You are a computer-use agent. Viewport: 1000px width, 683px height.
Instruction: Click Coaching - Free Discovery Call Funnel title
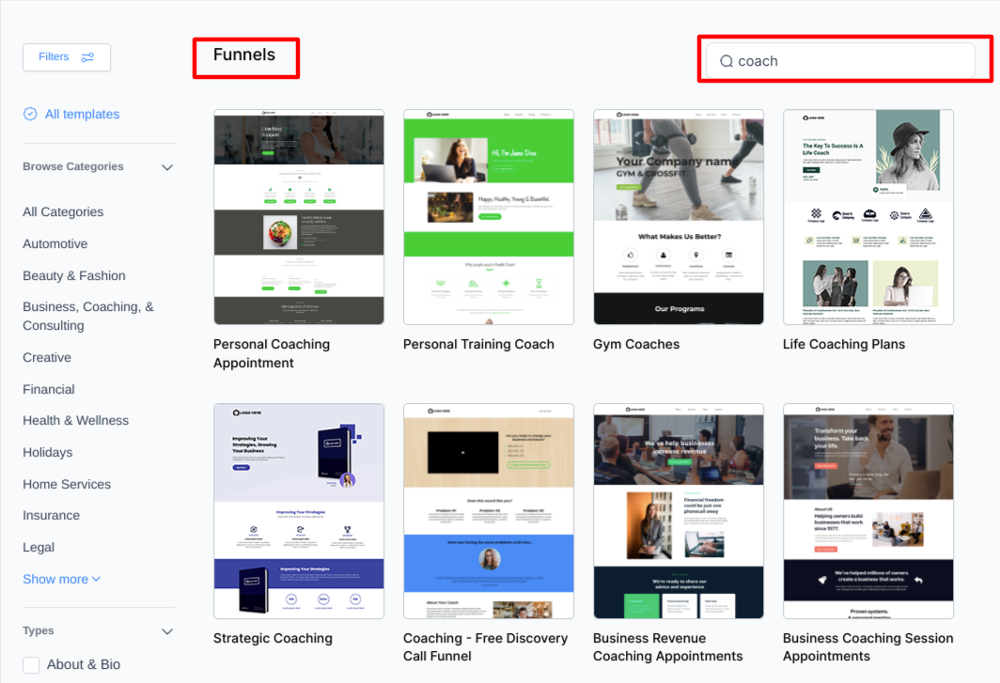485,647
